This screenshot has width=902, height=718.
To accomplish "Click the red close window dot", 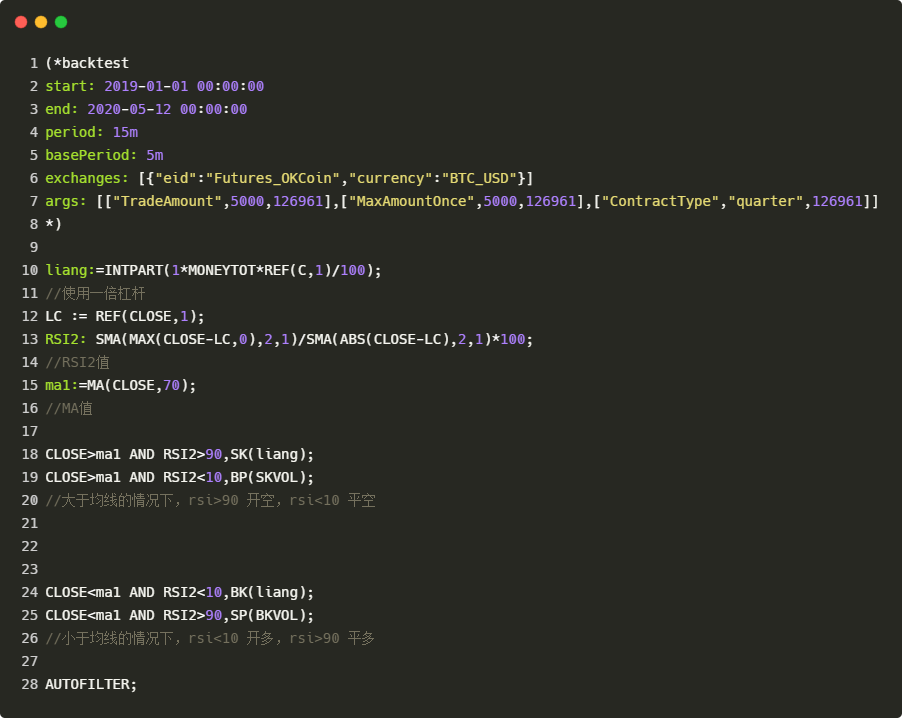I will click(x=21, y=22).
